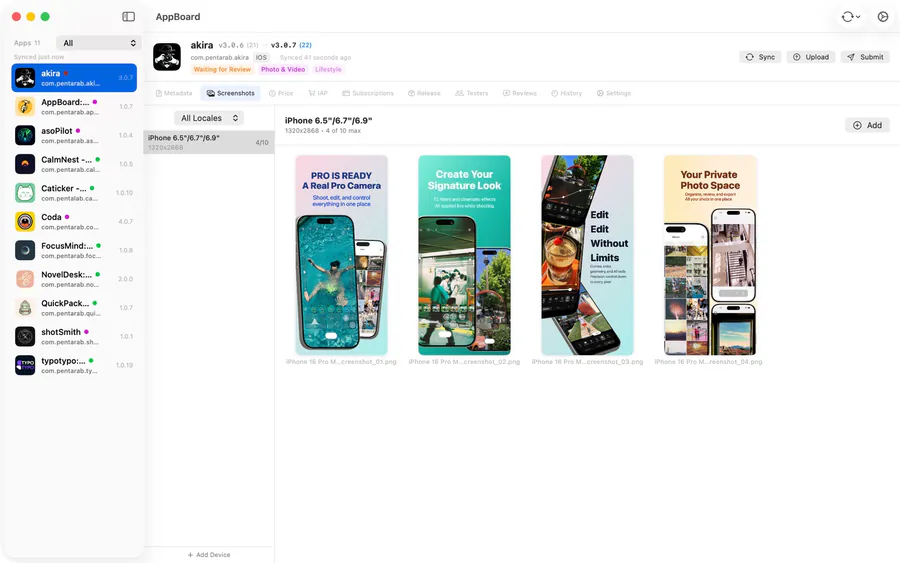The height and width of the screenshot is (563, 900).
Task: Select 'Edit Without Limits' screenshot thumbnail
Action: [587, 255]
